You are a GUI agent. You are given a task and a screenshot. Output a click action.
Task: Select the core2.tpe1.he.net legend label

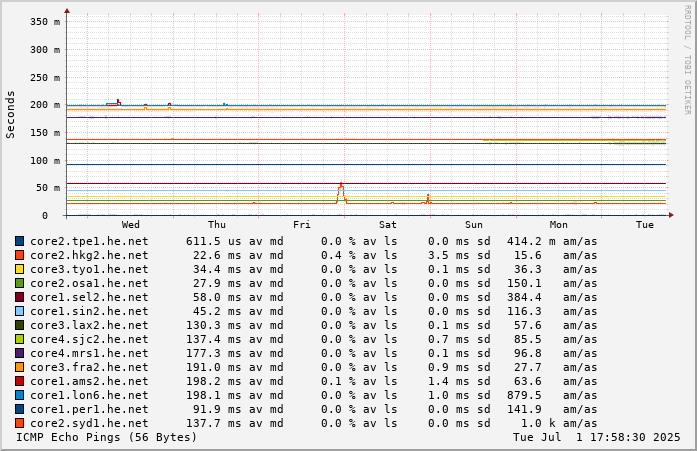click(x=89, y=241)
